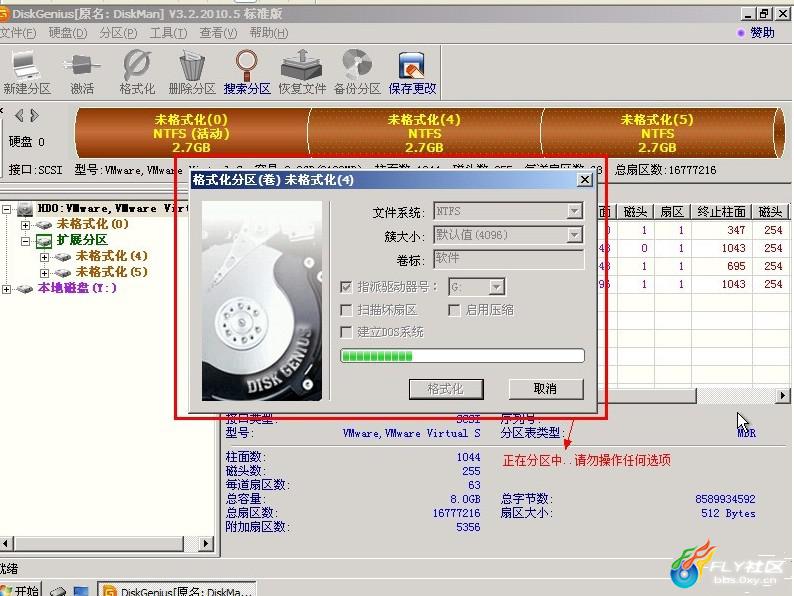Select 未格式化(5) in the disk tree

(x=111, y=272)
